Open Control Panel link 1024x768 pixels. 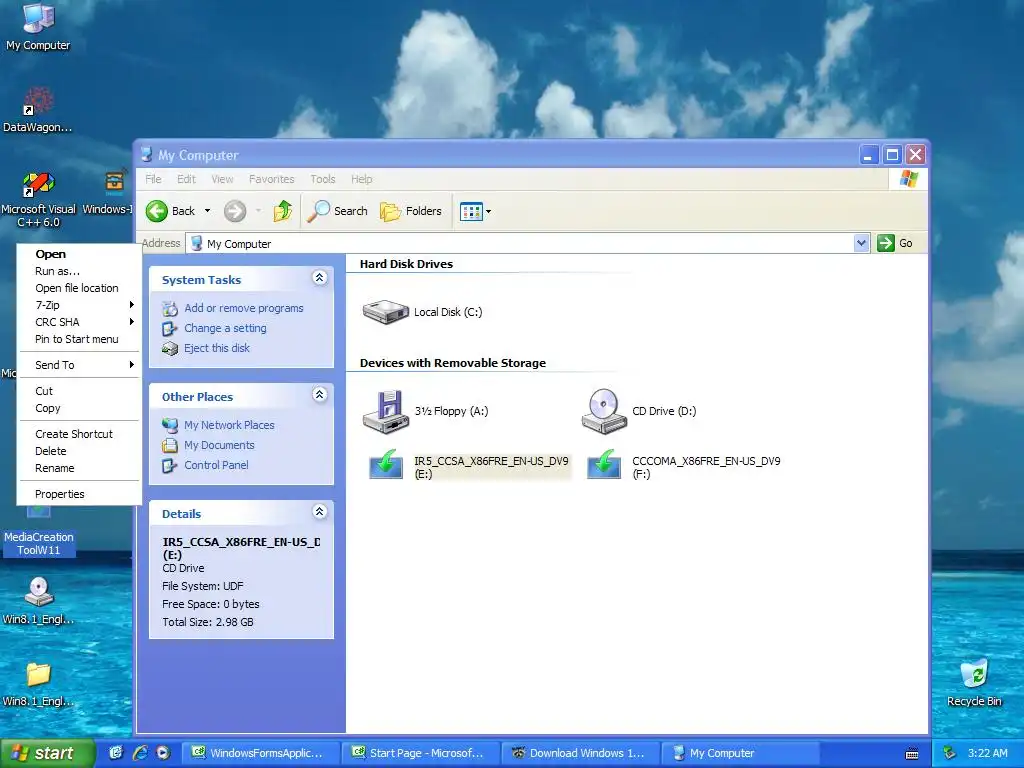pos(216,465)
